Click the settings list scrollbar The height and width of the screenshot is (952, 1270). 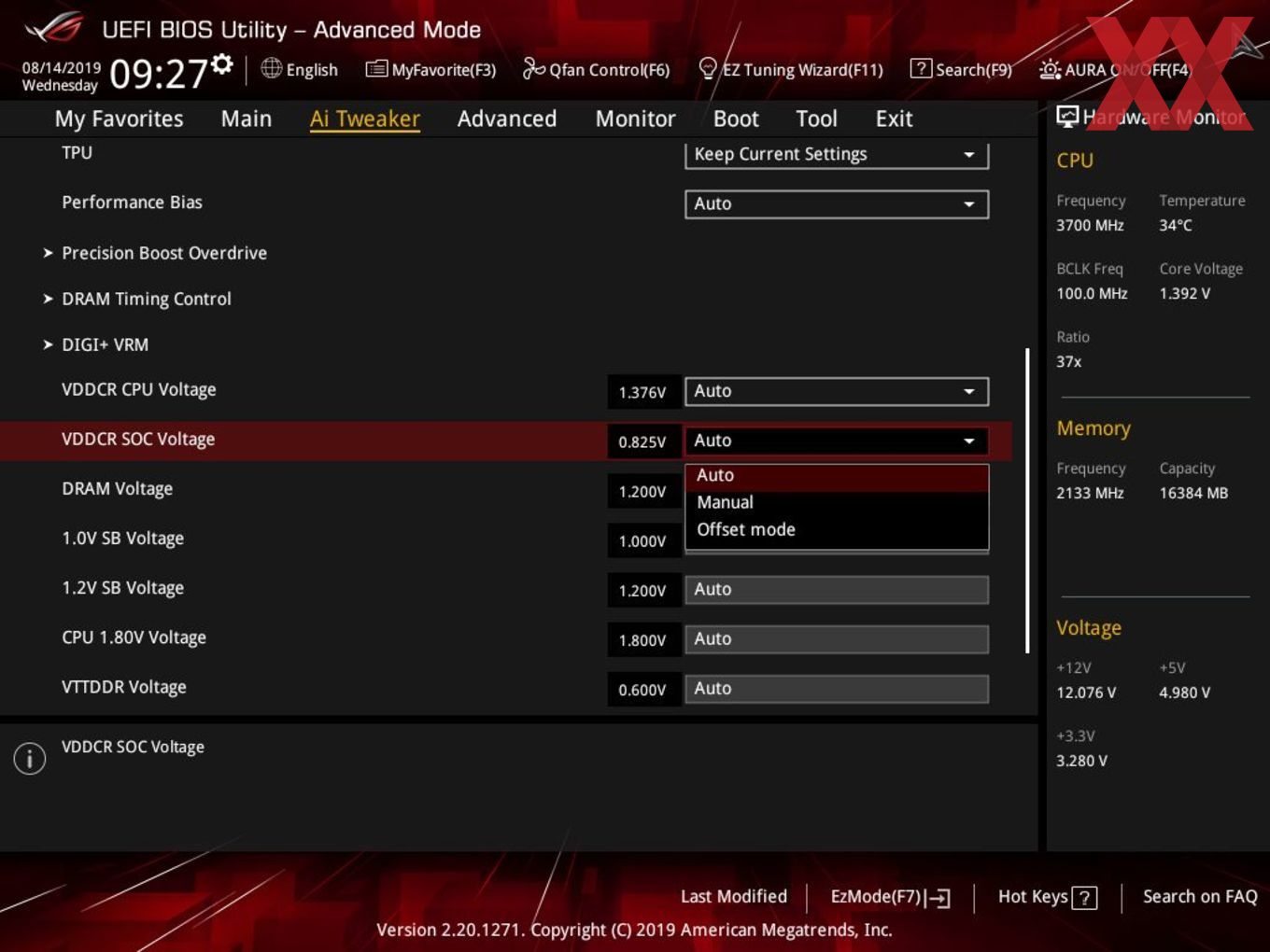pos(1027,500)
